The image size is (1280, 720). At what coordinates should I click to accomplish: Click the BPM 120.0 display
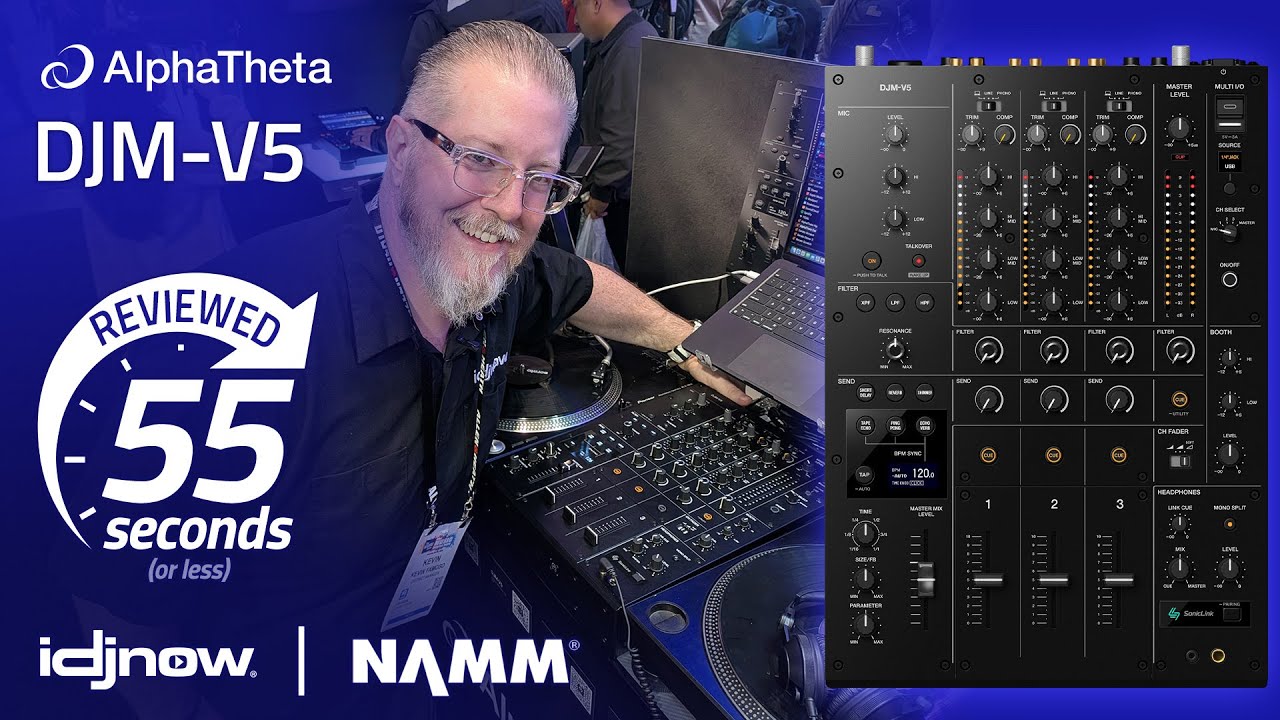915,473
